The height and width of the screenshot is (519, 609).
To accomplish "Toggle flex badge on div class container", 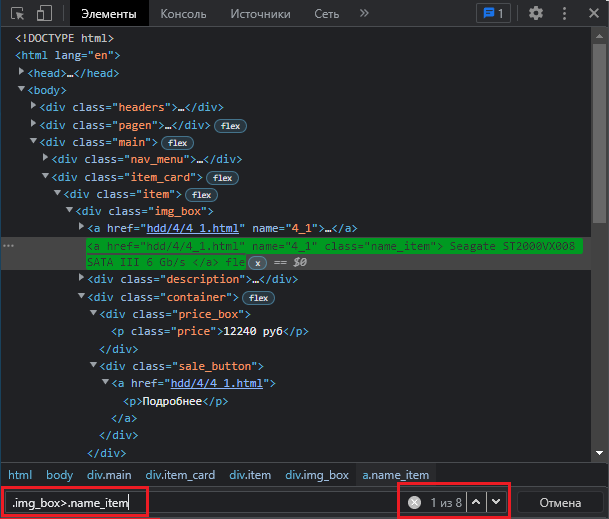I will (x=260, y=298).
